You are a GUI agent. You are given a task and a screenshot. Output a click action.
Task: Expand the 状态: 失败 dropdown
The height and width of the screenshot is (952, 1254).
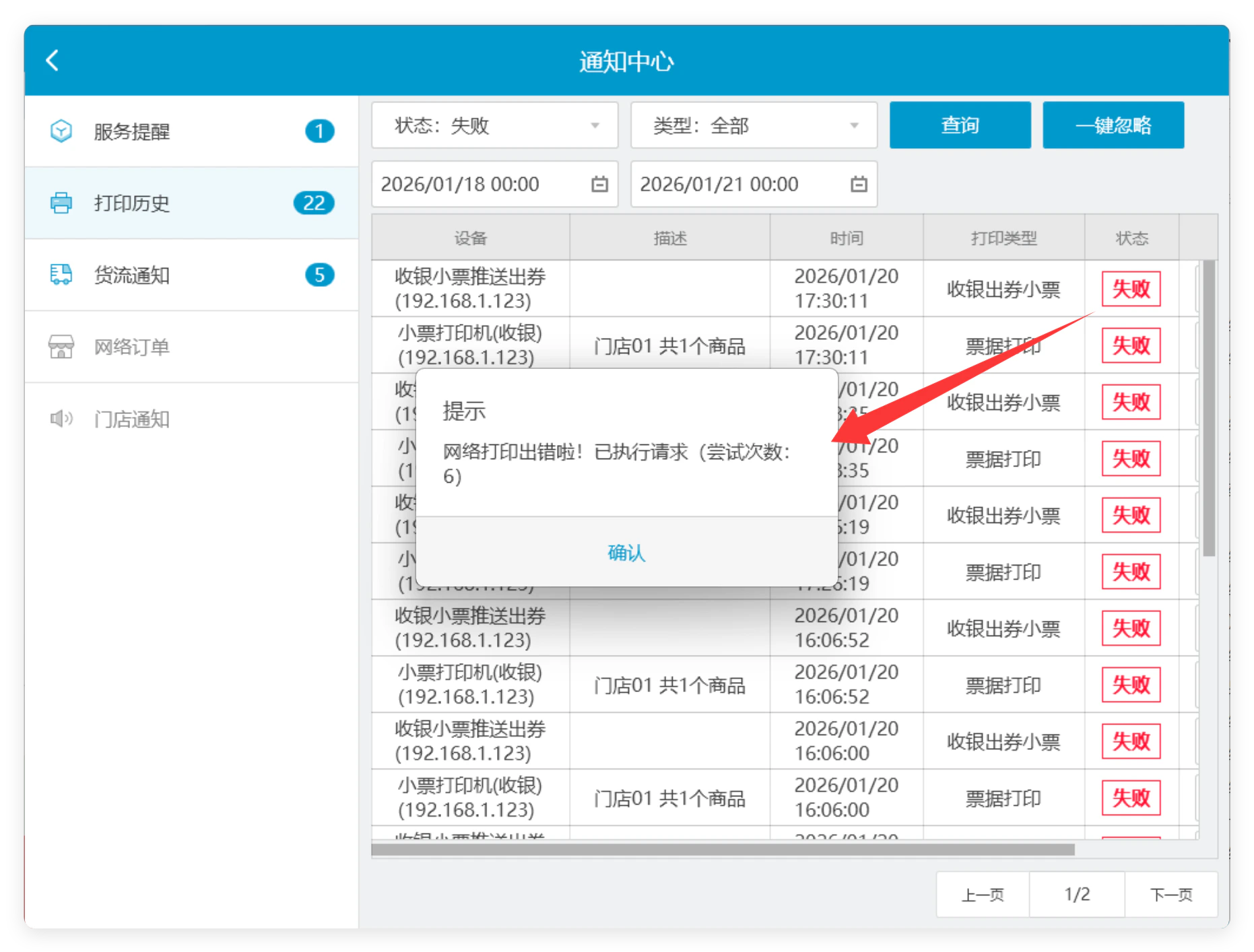(495, 125)
